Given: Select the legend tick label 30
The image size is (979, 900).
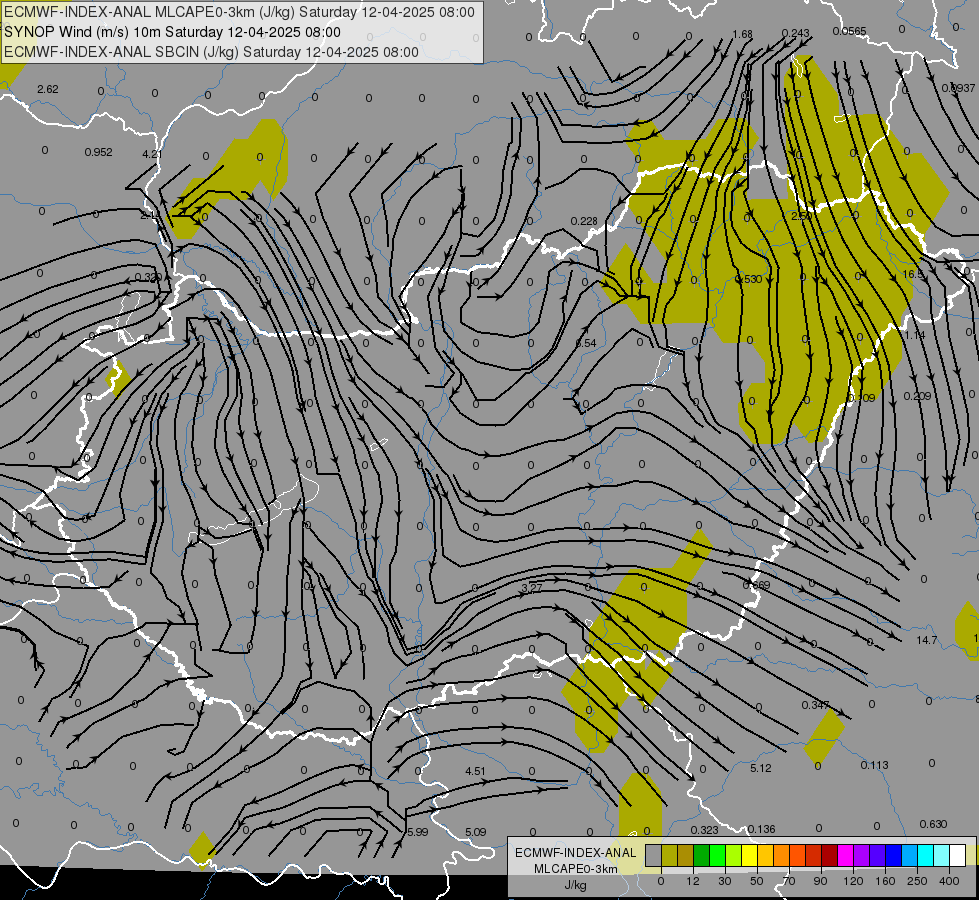Looking at the screenshot, I should tap(725, 881).
